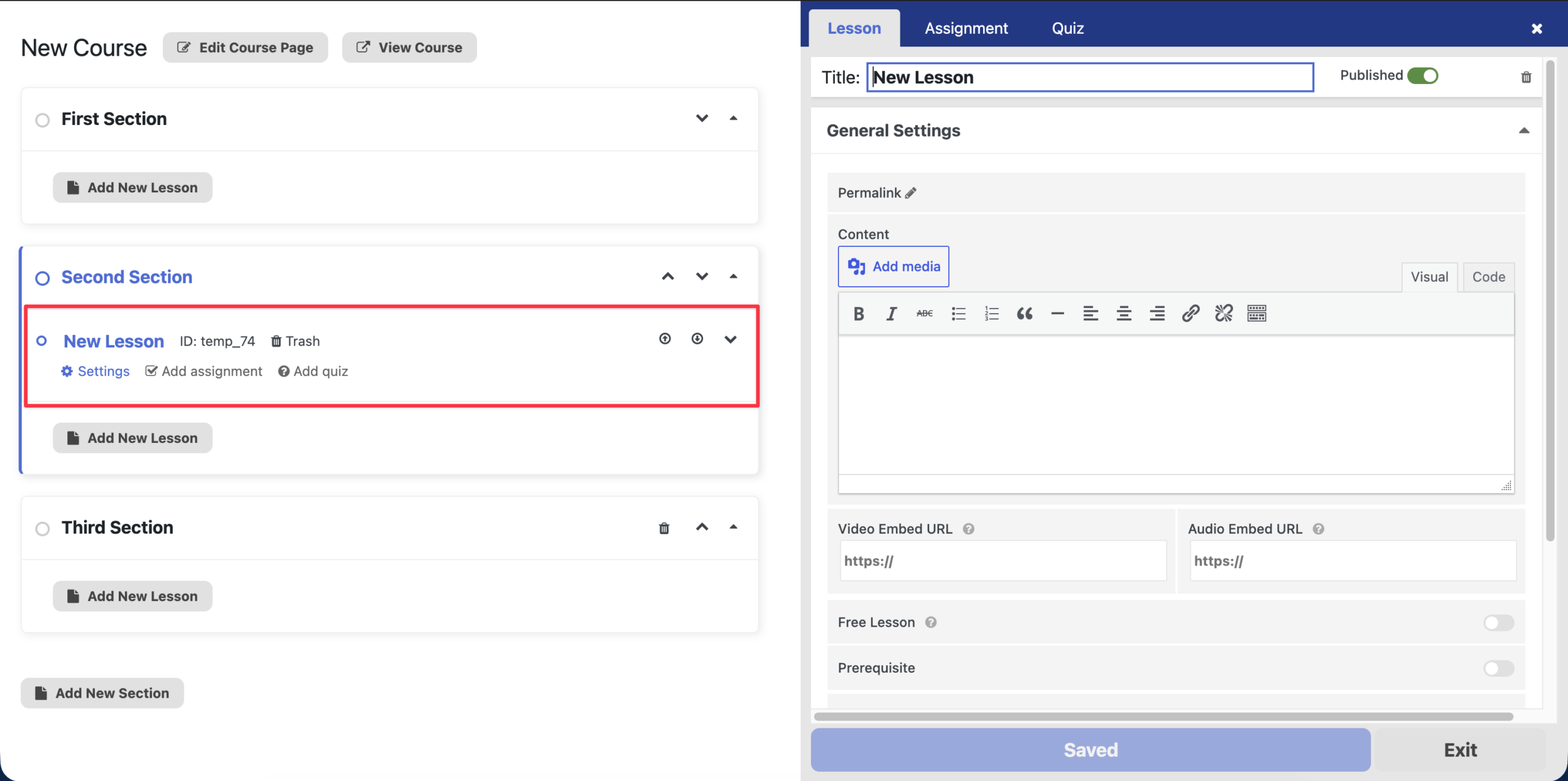This screenshot has width=1568, height=781.
Task: Focus the Audio Embed URL field
Action: pyautogui.click(x=1353, y=560)
